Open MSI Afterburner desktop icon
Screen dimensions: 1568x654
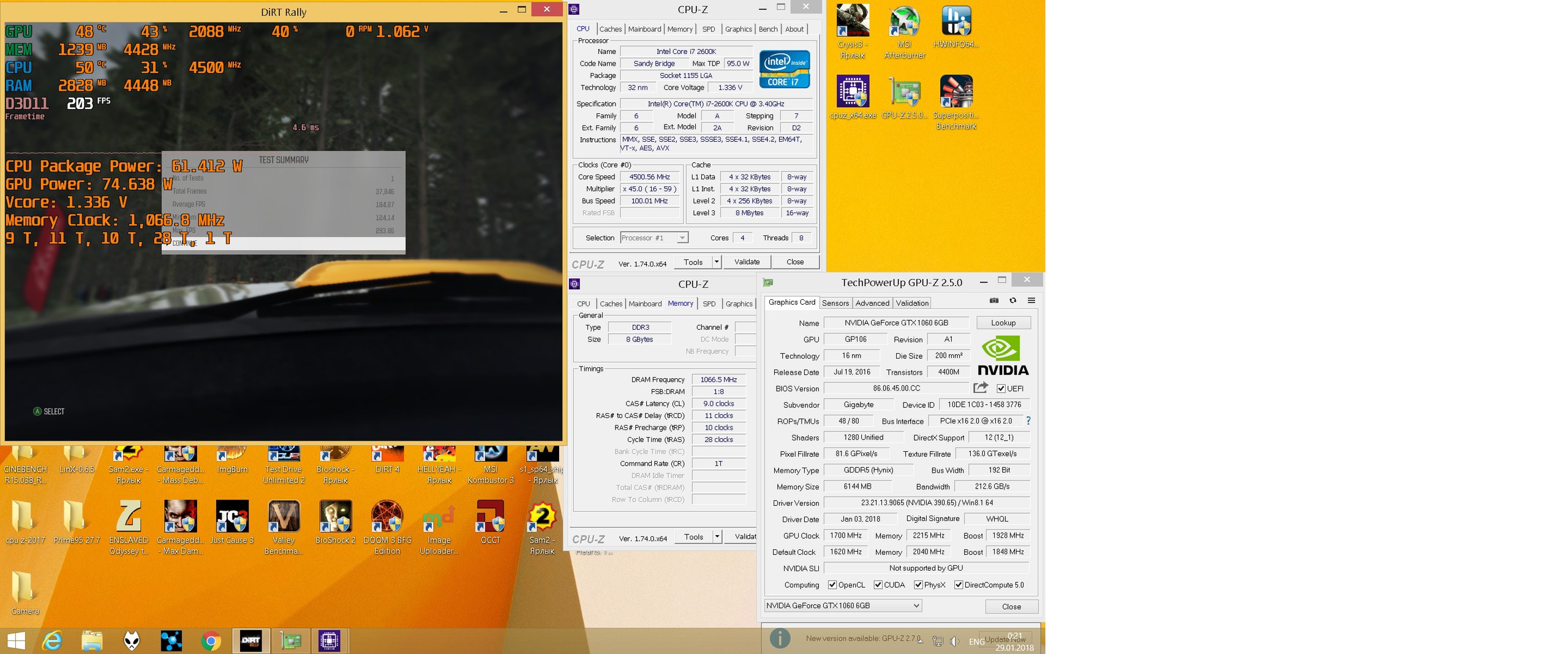click(905, 32)
